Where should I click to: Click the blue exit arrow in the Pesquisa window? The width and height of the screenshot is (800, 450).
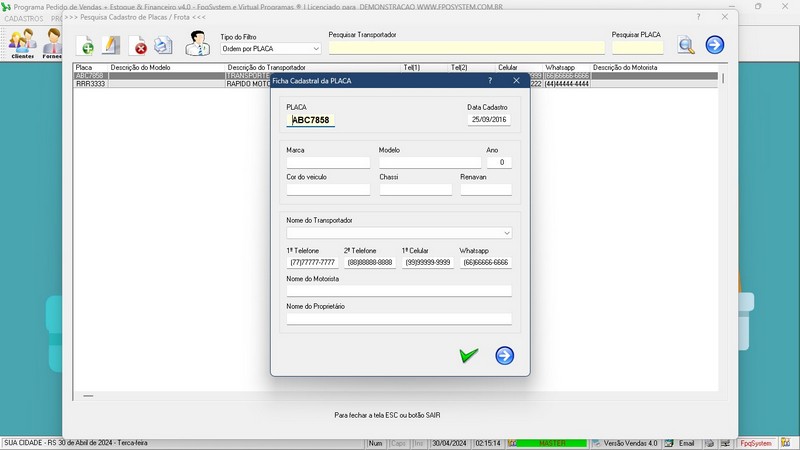point(715,45)
